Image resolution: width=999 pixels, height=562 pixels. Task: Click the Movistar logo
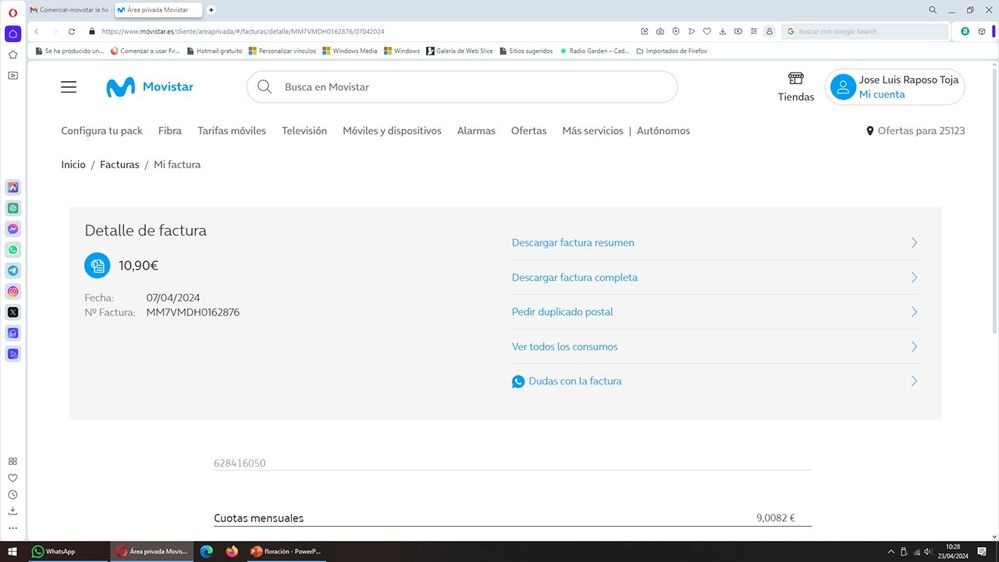tap(150, 87)
